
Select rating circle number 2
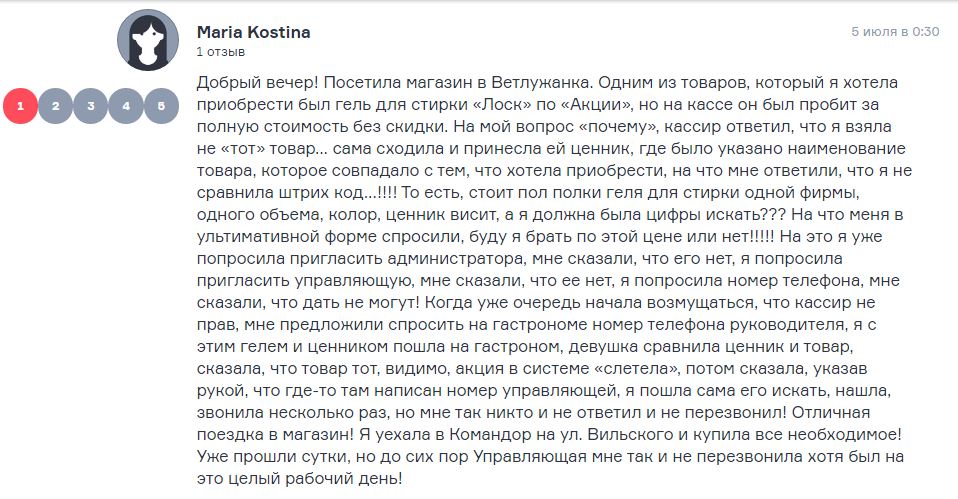coord(56,106)
